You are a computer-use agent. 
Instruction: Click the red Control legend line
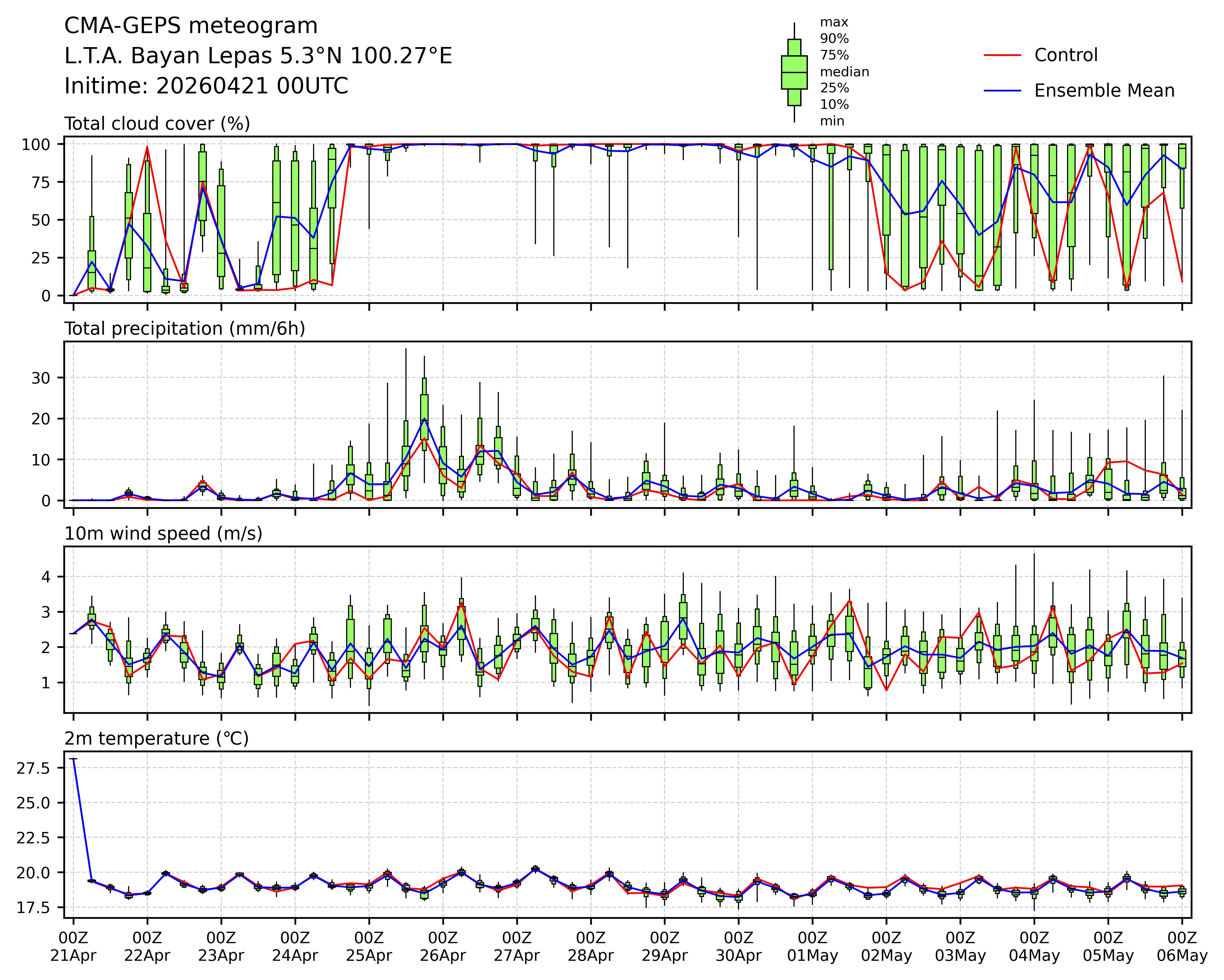[1002, 55]
